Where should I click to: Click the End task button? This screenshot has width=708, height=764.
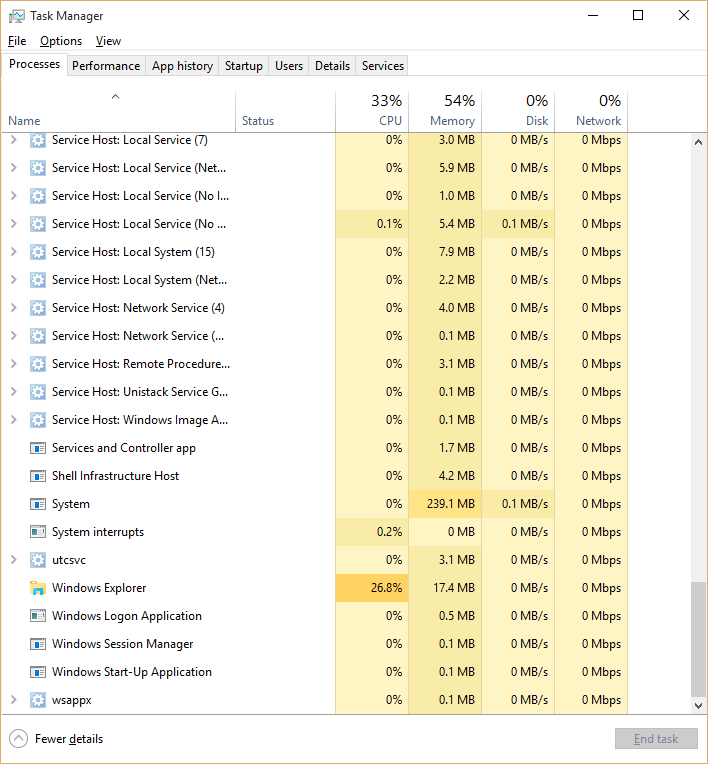[656, 739]
